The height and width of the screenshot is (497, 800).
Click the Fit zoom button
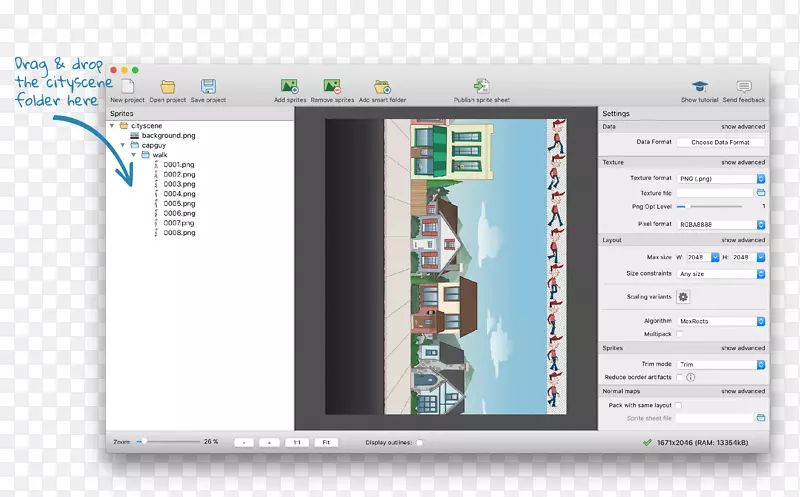tap(326, 442)
